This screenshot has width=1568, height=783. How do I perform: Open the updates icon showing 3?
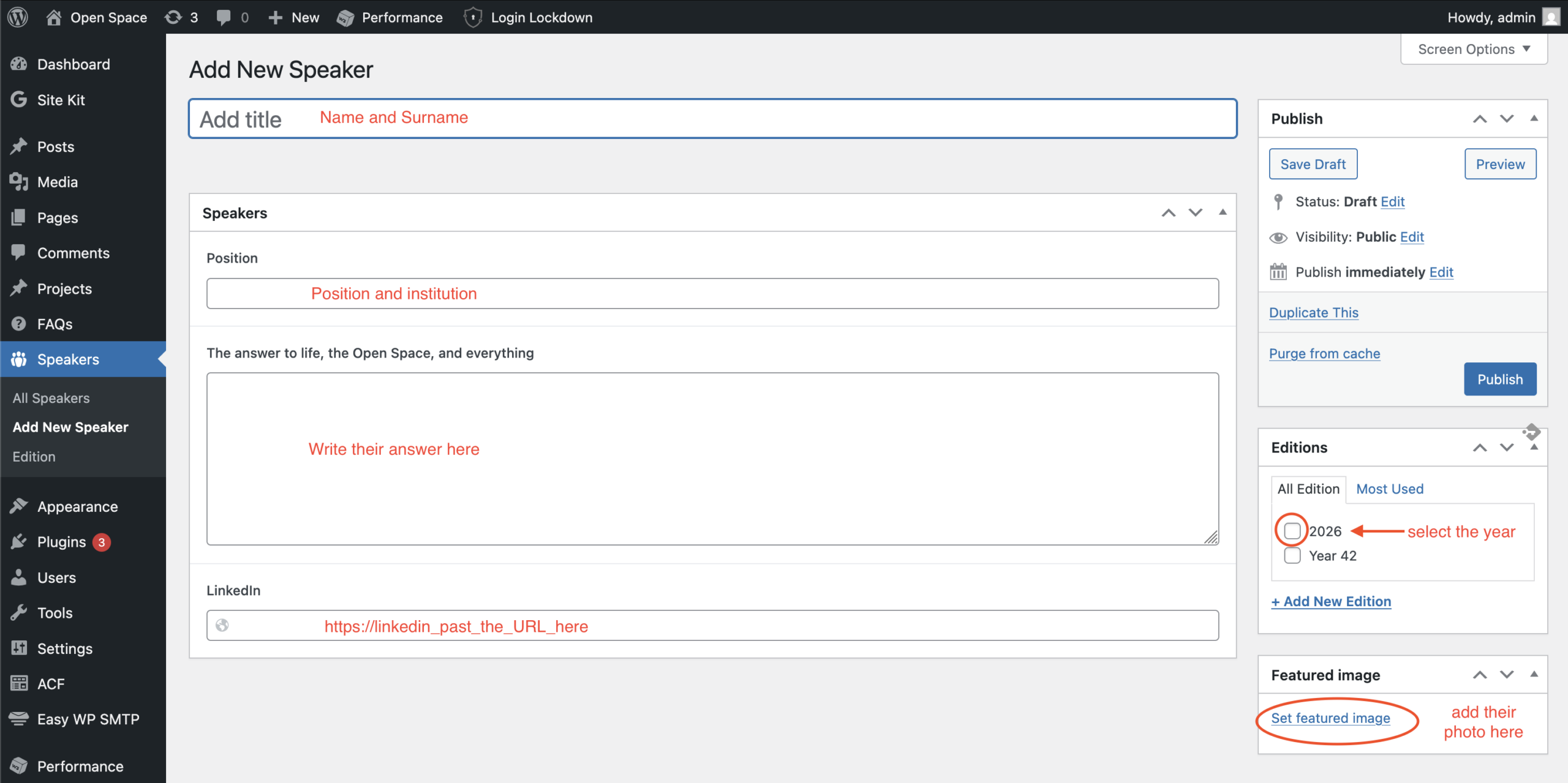[181, 17]
